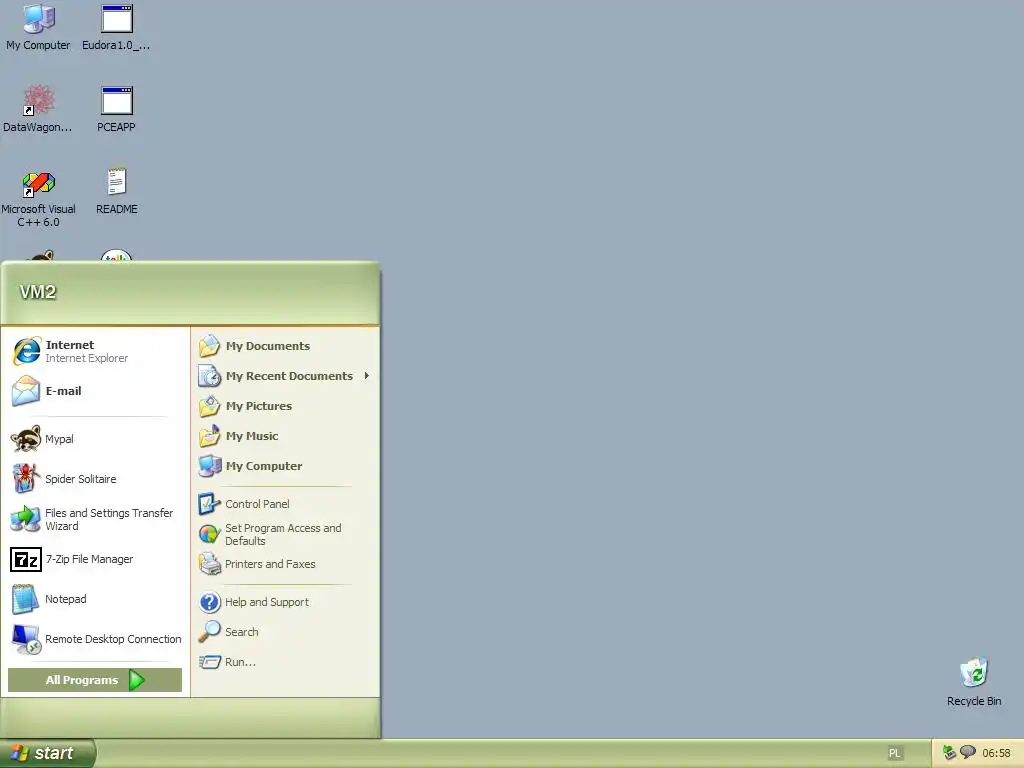Image resolution: width=1024 pixels, height=768 pixels.
Task: Open the Run... dialog icon
Action: click(x=210, y=662)
